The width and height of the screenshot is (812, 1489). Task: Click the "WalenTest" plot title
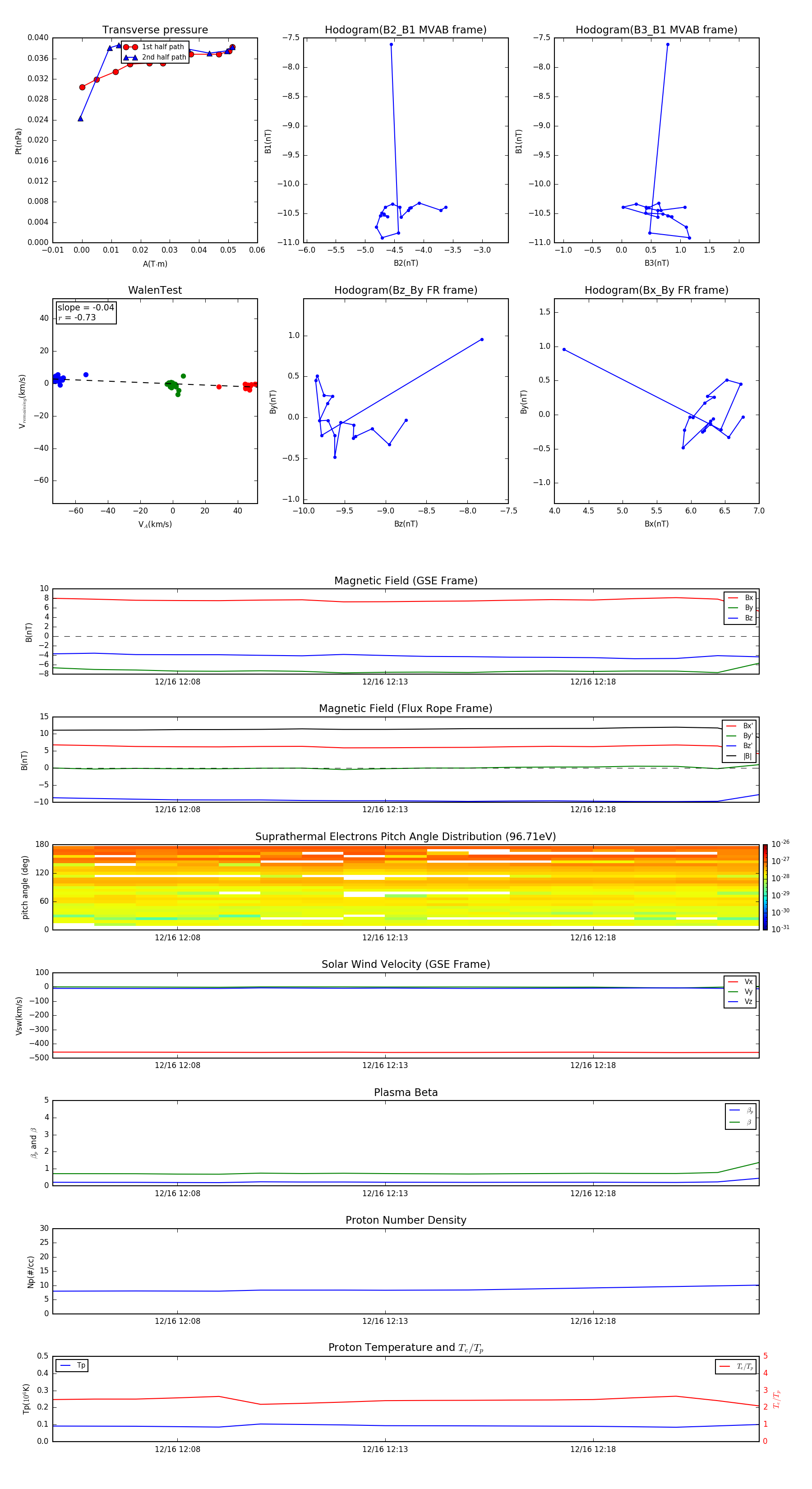pyautogui.click(x=155, y=290)
